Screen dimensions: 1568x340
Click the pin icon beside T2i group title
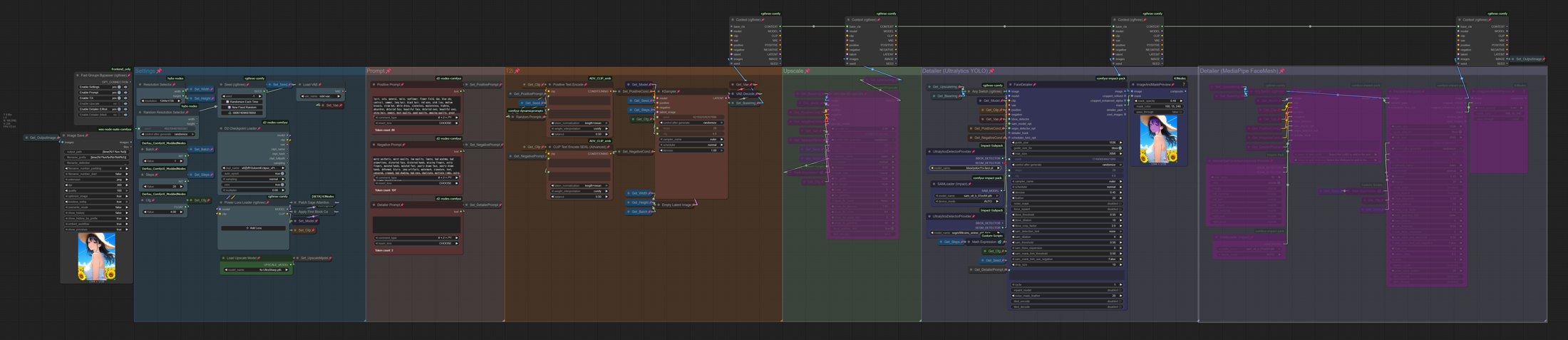click(x=517, y=71)
